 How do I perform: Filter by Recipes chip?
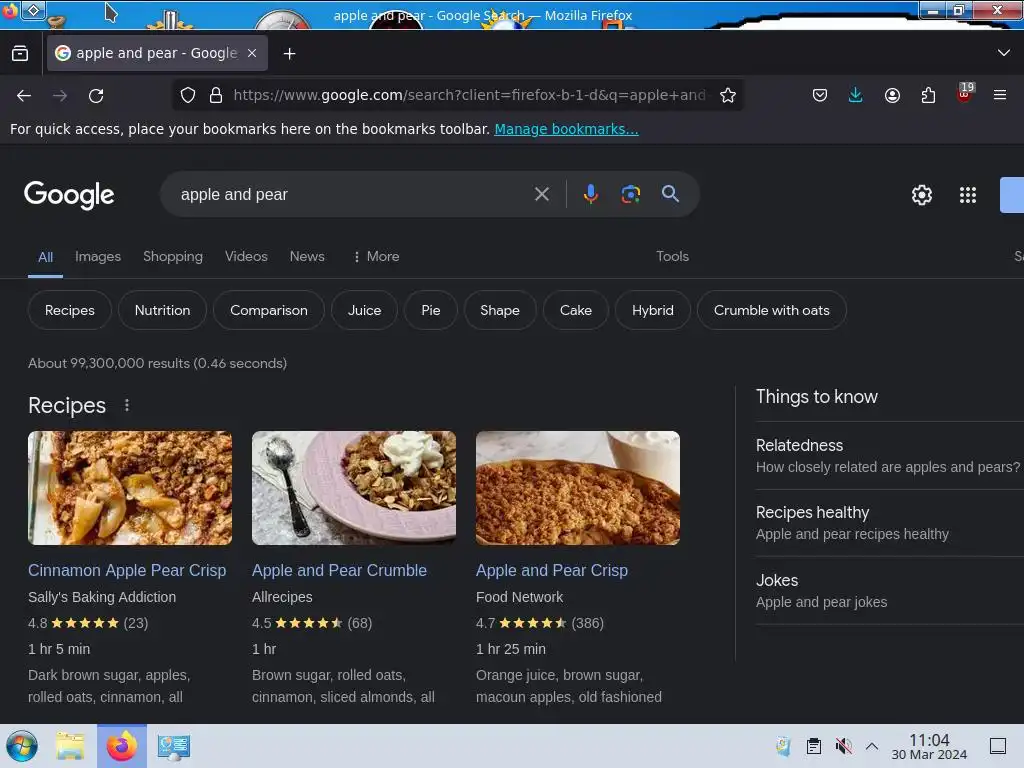point(70,310)
